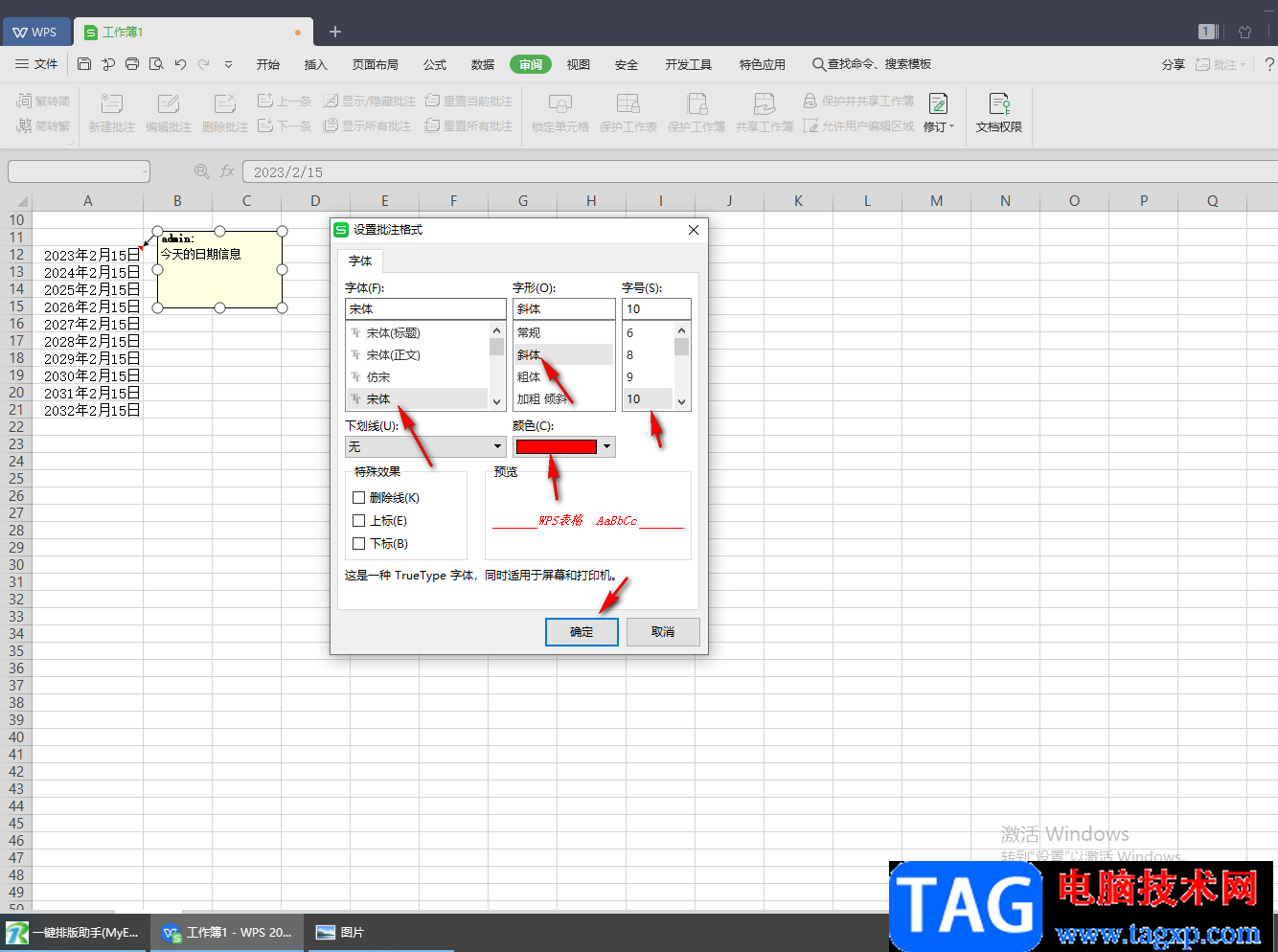Toggle the 下标(B) subscript checkbox
Screen dimensions: 1278x952
(x=359, y=544)
